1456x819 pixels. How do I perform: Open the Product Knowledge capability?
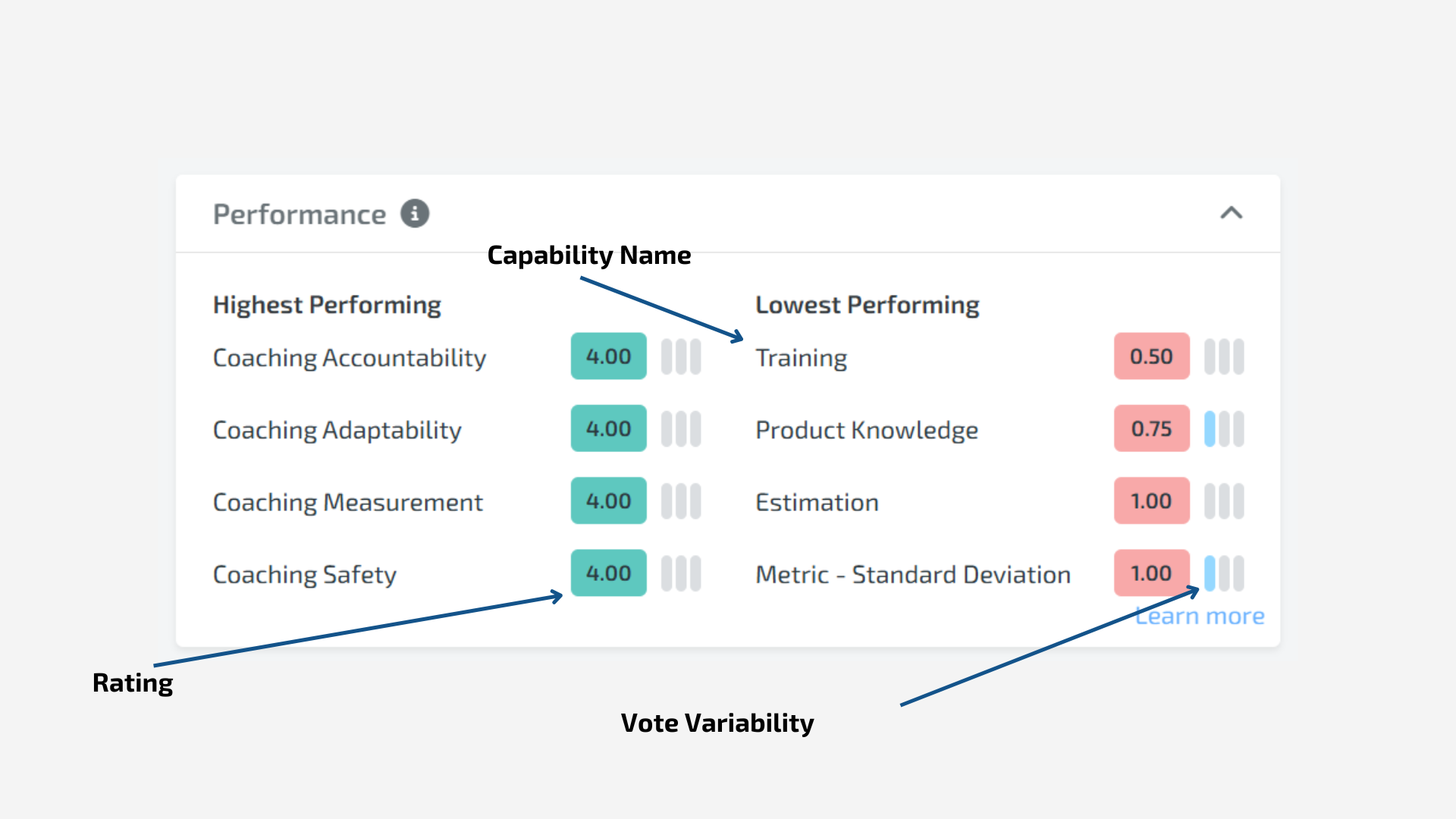[867, 430]
